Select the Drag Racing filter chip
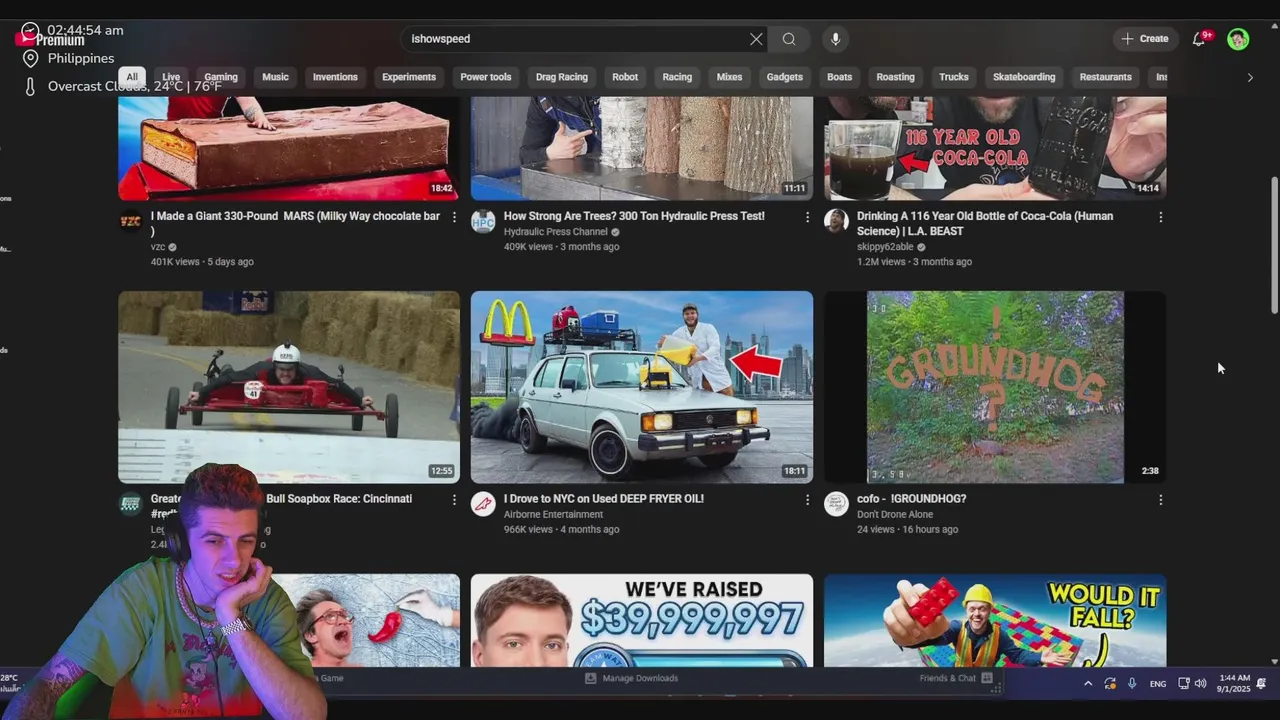The image size is (1280, 720). [562, 77]
